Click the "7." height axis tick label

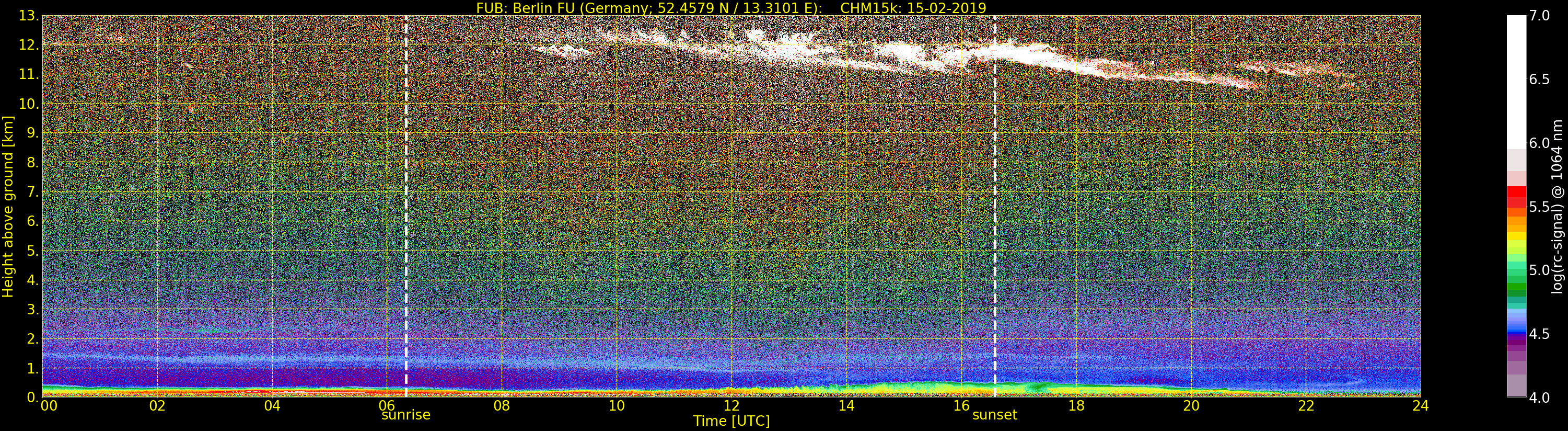[x=33, y=192]
